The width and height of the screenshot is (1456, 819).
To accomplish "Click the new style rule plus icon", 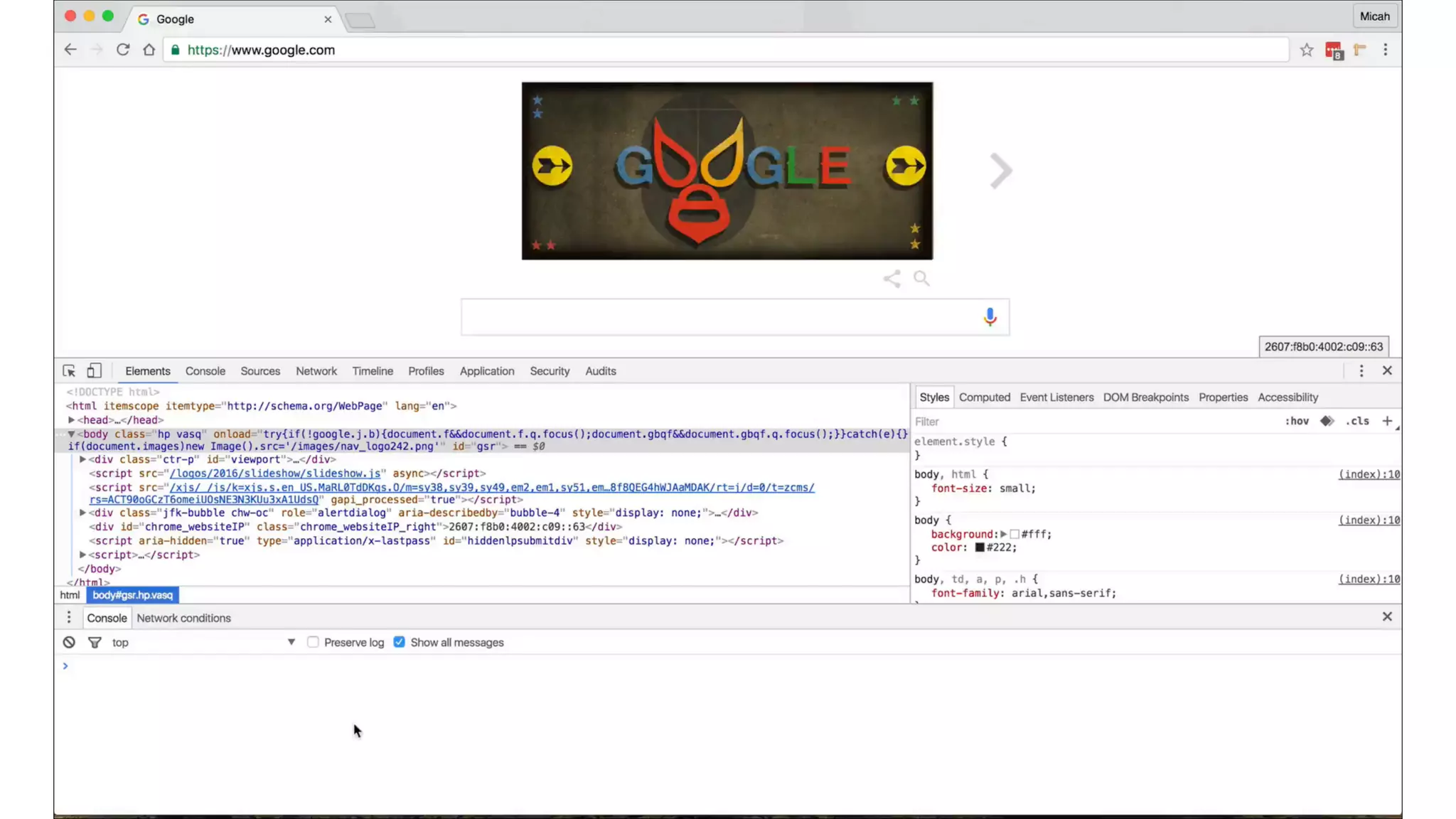I will [1386, 422].
